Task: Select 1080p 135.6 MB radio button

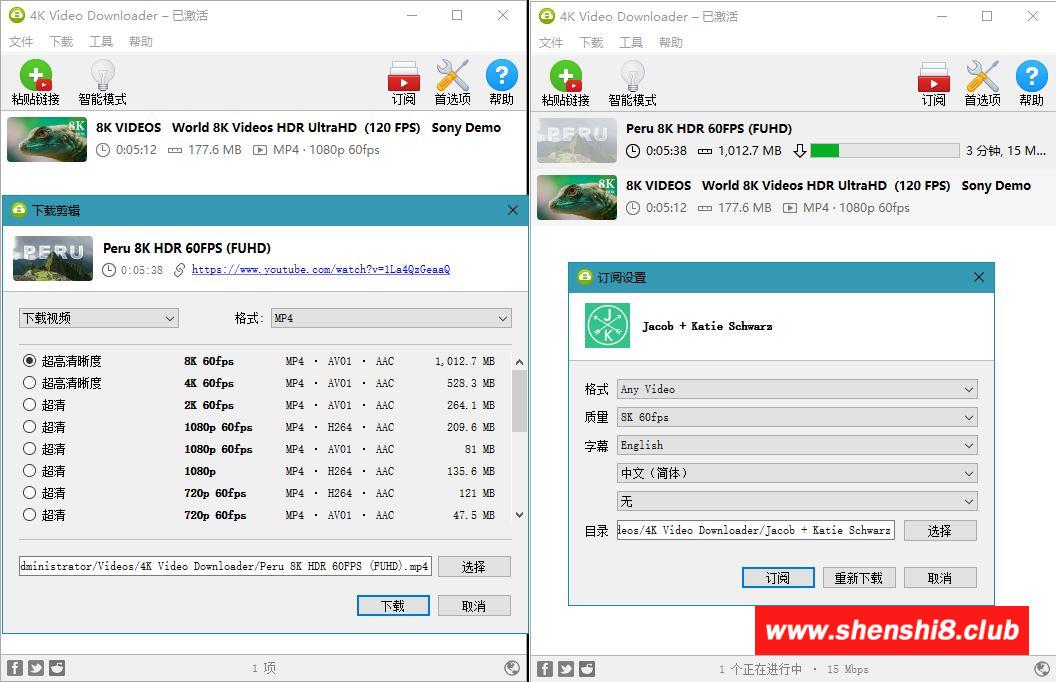Action: pos(29,471)
